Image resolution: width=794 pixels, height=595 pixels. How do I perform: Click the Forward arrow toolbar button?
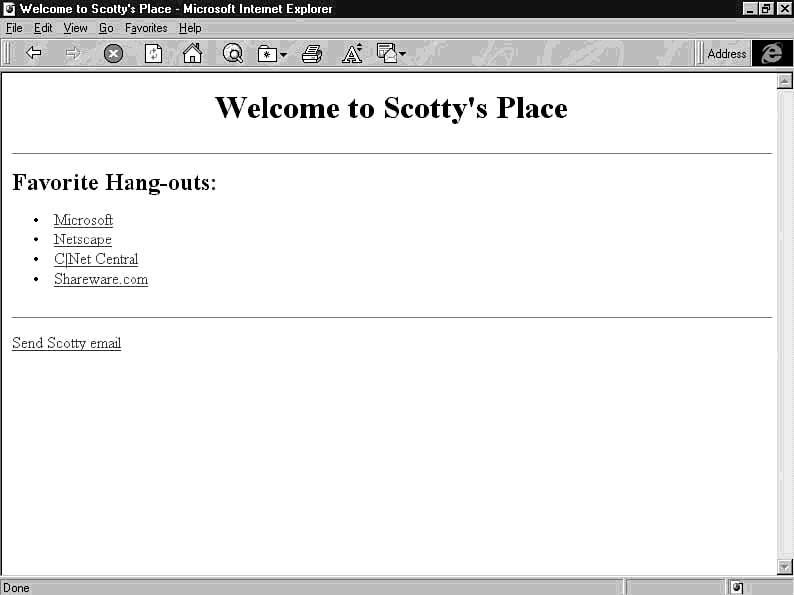tap(73, 54)
